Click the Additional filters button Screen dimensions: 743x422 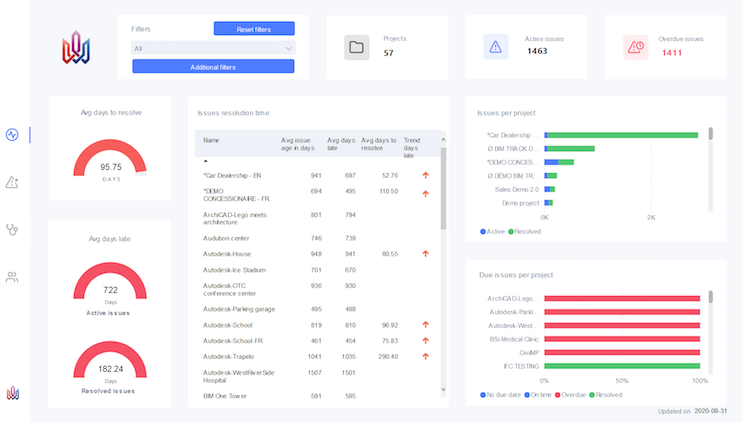213,67
